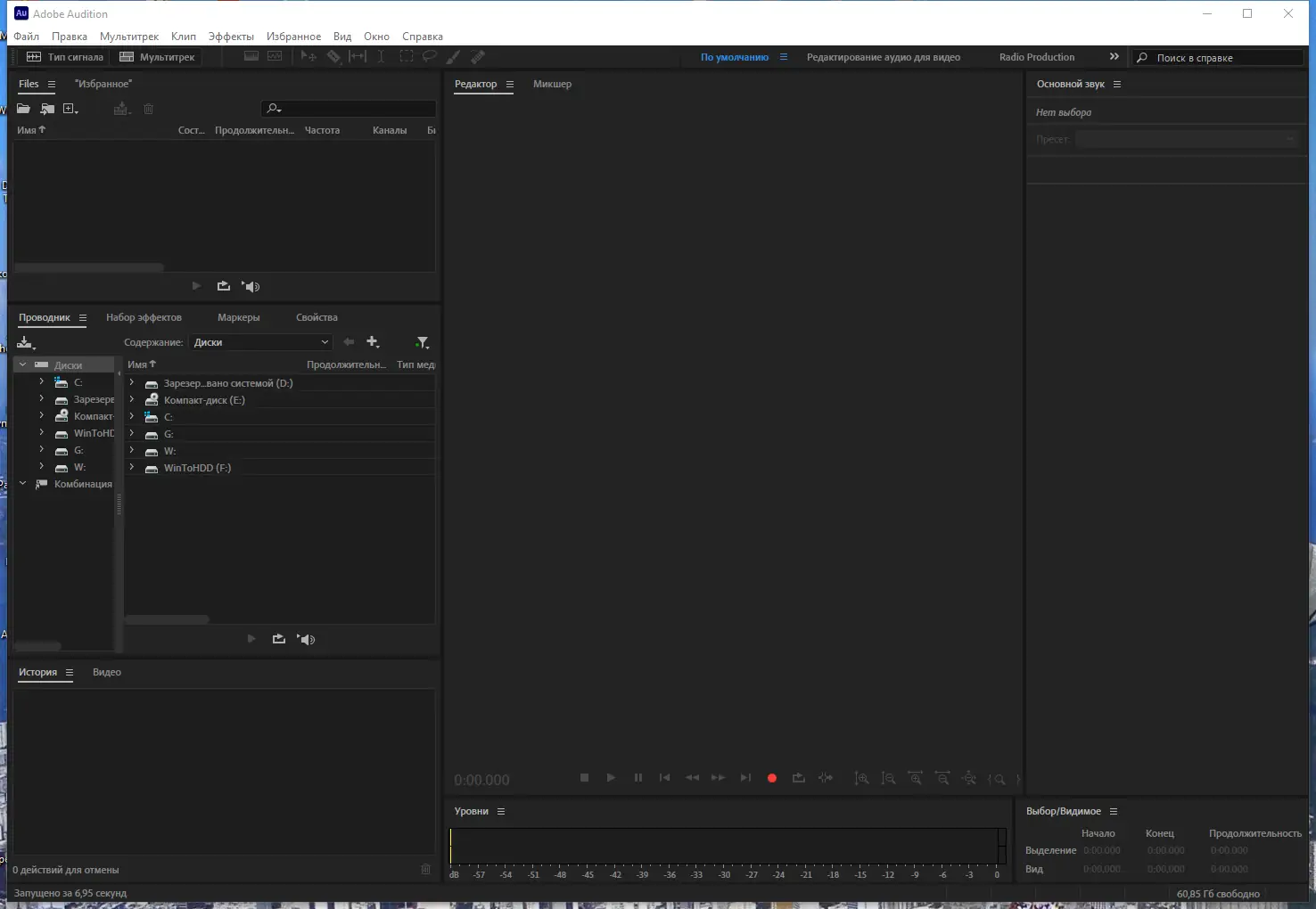The image size is (1316, 909).
Task: Collapse the Комбинация tree node
Action: (23, 483)
